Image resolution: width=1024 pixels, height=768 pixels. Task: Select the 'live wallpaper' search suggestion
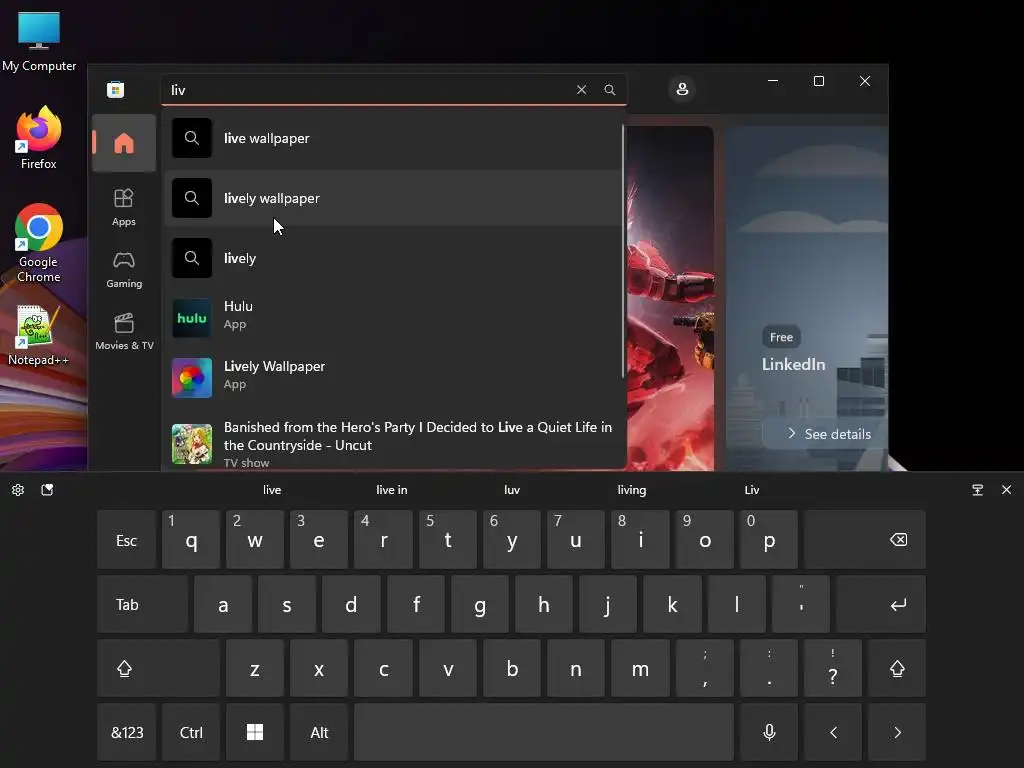(x=393, y=138)
